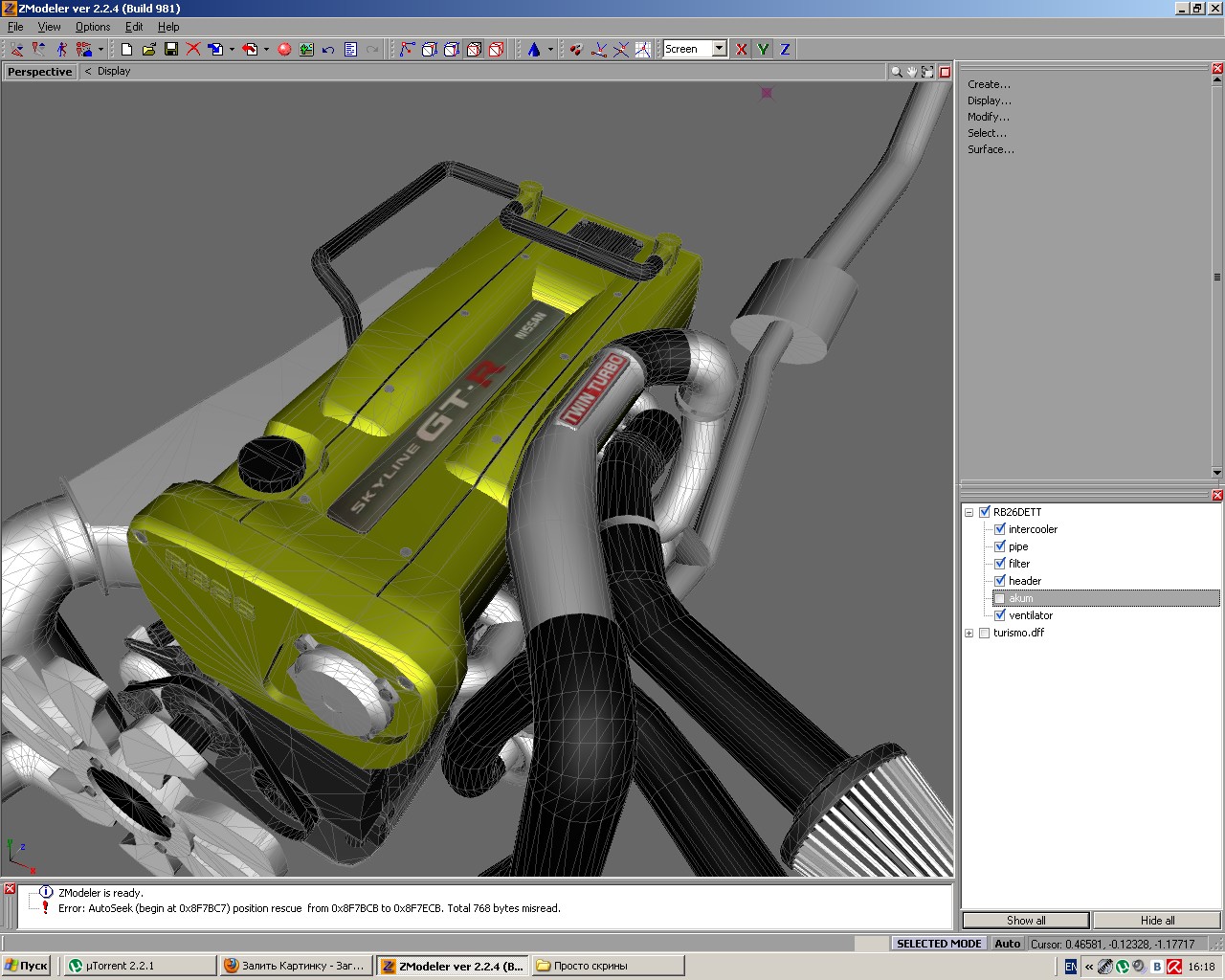This screenshot has height=980, width=1225.
Task: Expand the Select... command group
Action: pos(987,133)
